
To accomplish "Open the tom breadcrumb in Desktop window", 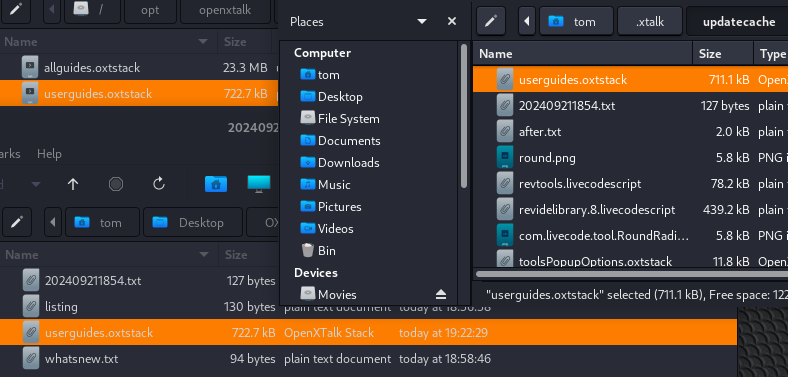I will [x=102, y=222].
